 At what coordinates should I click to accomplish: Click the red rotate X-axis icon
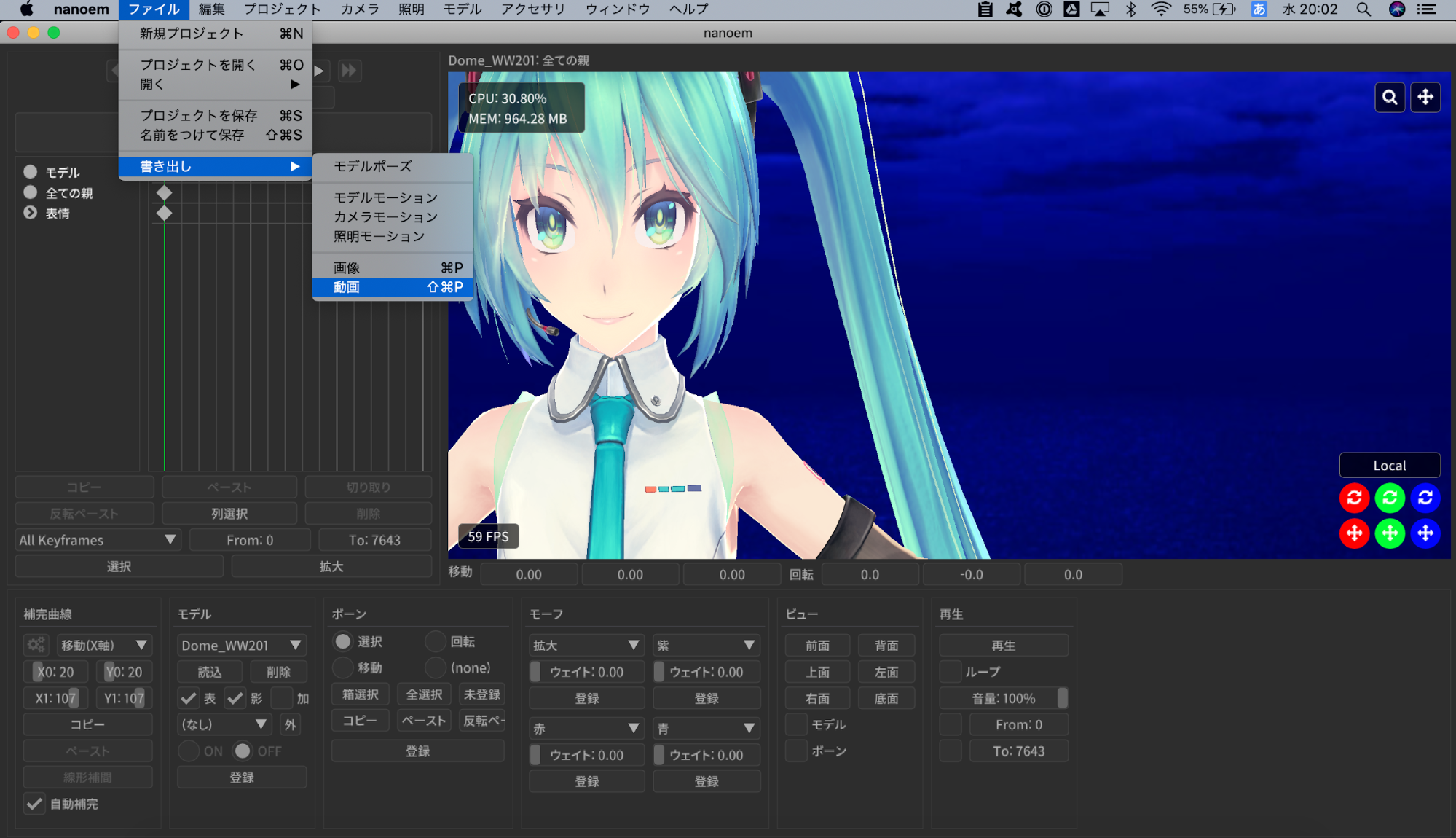[x=1354, y=498]
